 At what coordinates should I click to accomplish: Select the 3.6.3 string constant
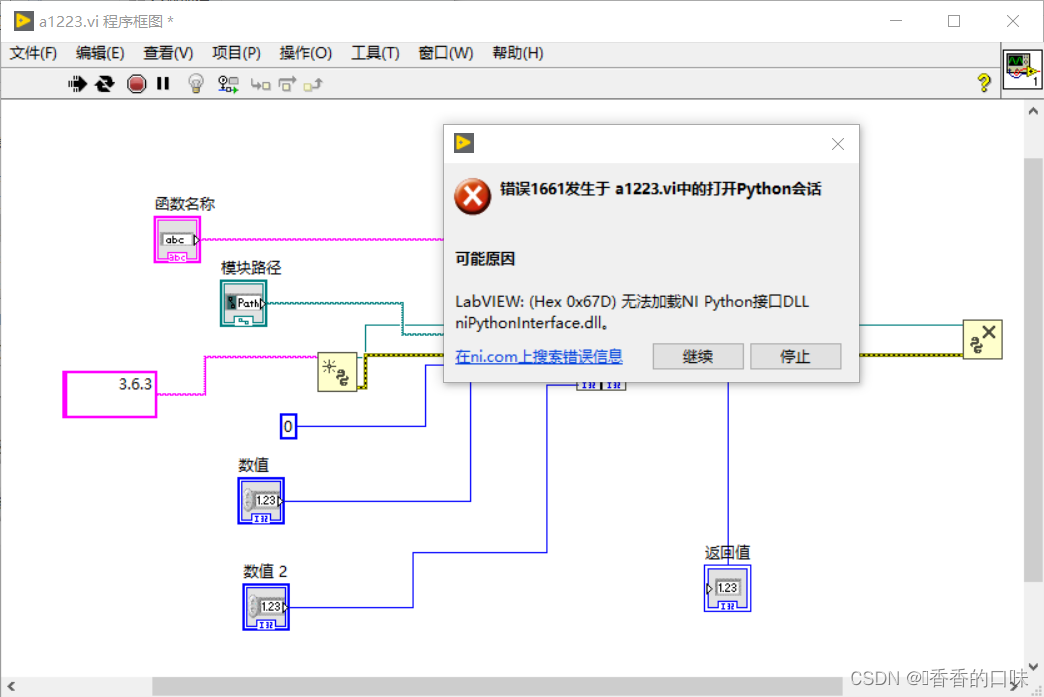(x=109, y=394)
